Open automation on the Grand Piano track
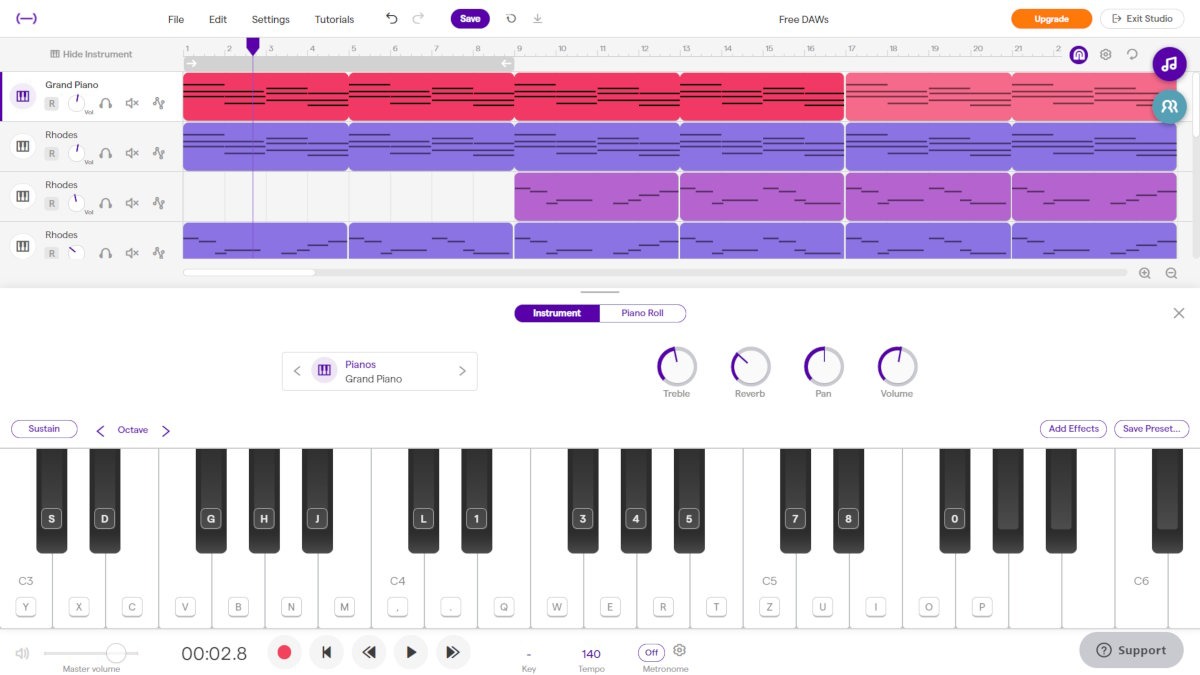The width and height of the screenshot is (1200, 675). [159, 102]
